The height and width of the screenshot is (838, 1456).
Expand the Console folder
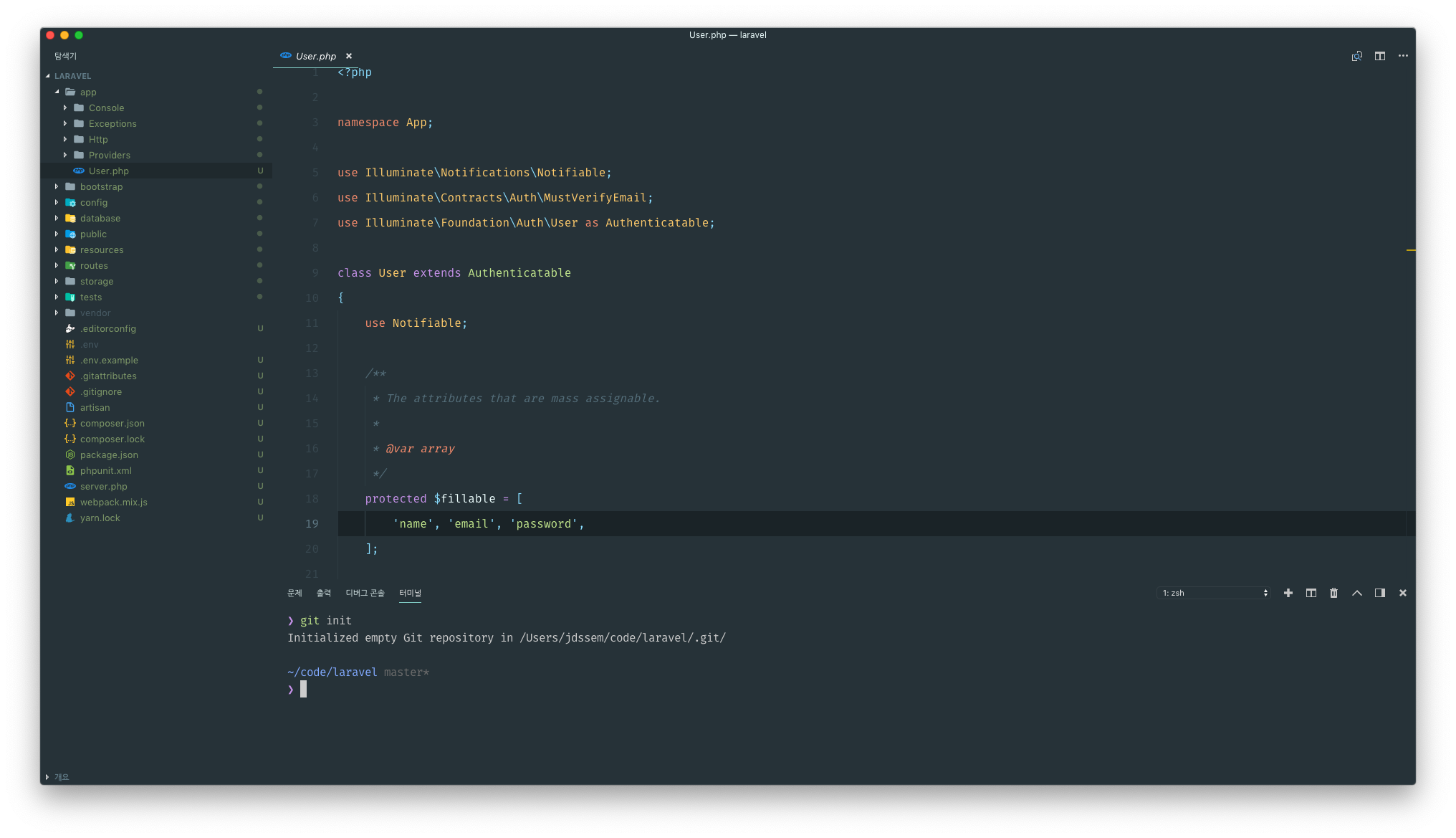point(106,108)
